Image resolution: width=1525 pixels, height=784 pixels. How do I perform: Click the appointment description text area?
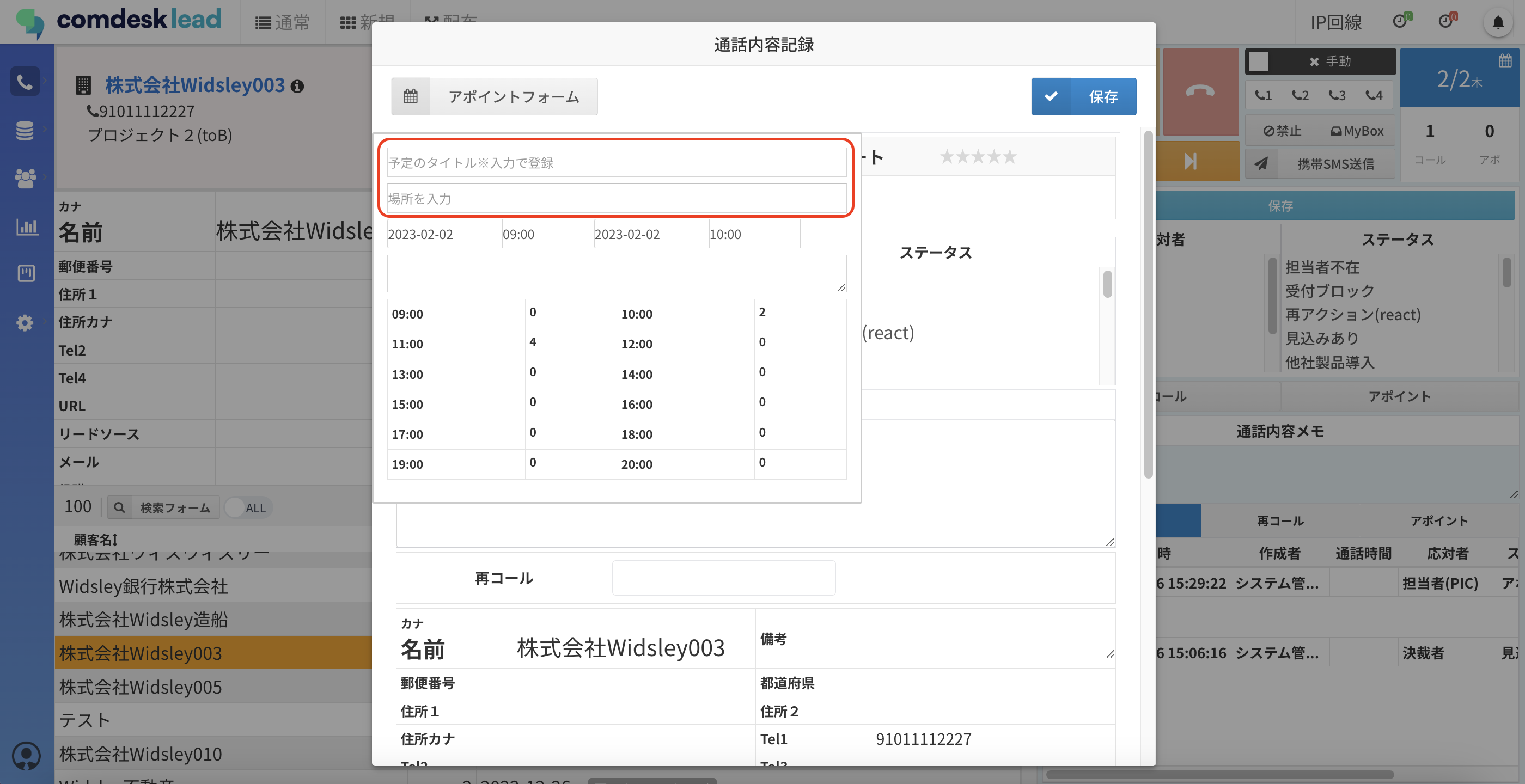point(617,273)
